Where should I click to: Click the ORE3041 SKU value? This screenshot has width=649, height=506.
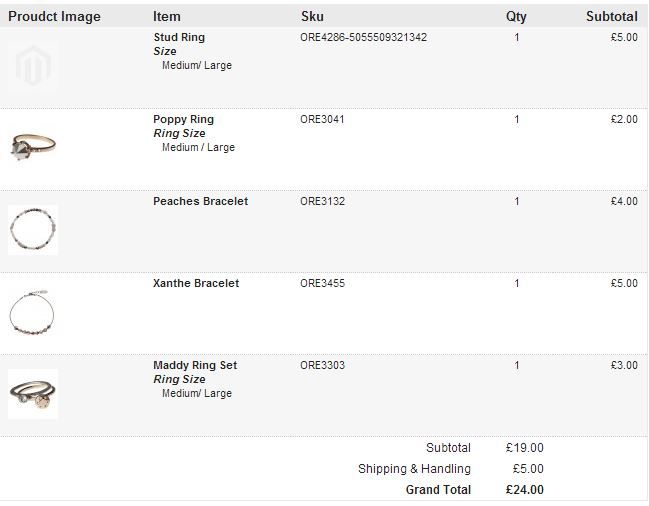322,119
